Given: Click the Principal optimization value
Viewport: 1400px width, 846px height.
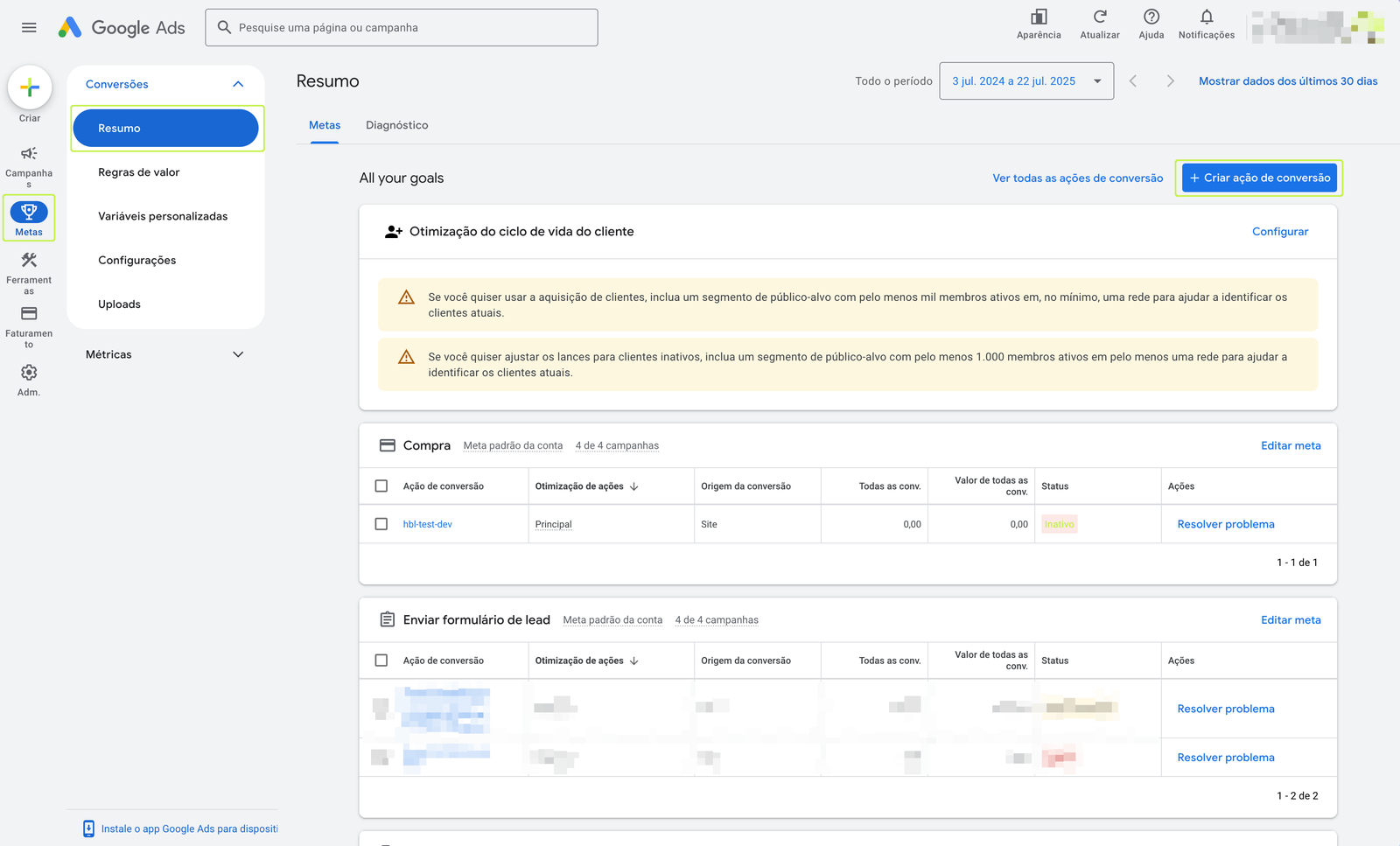Looking at the screenshot, I should pos(554,525).
